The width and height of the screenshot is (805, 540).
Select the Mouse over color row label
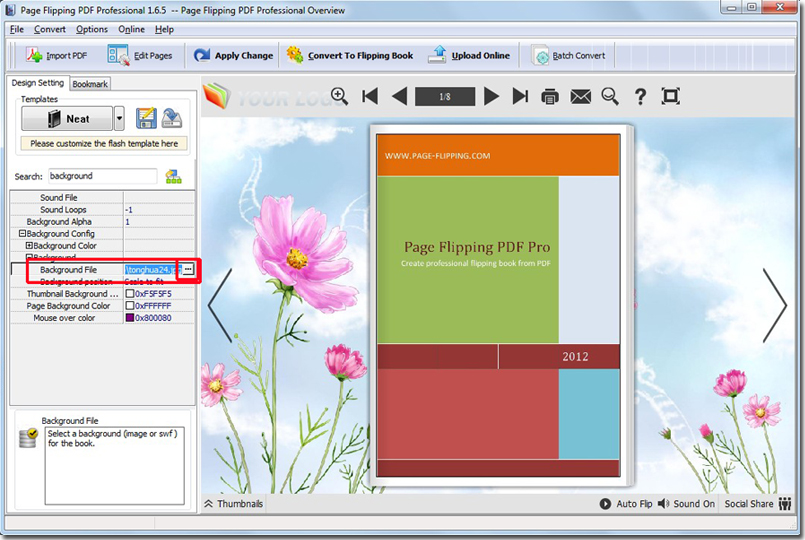click(x=64, y=318)
